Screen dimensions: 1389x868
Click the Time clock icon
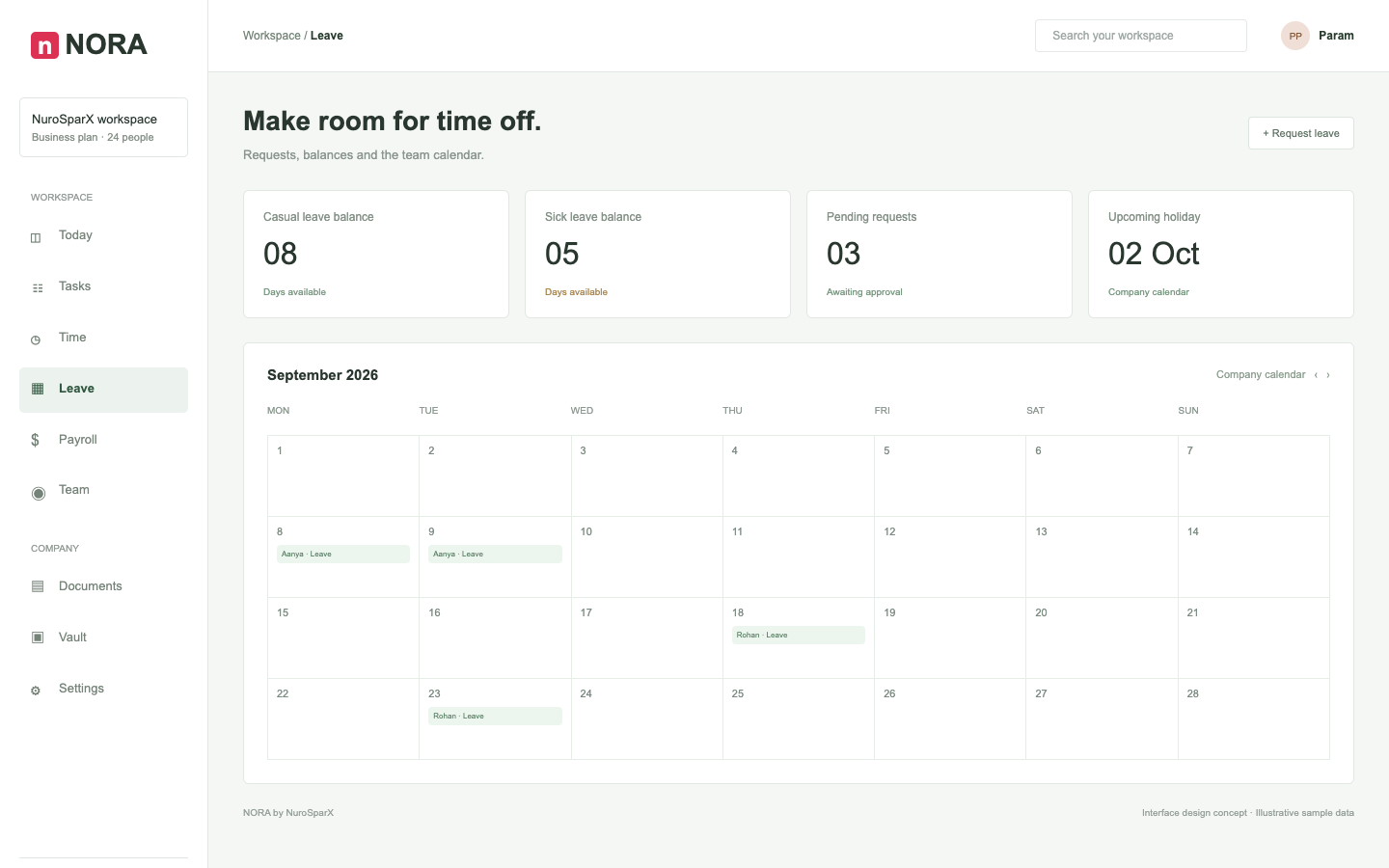point(36,339)
